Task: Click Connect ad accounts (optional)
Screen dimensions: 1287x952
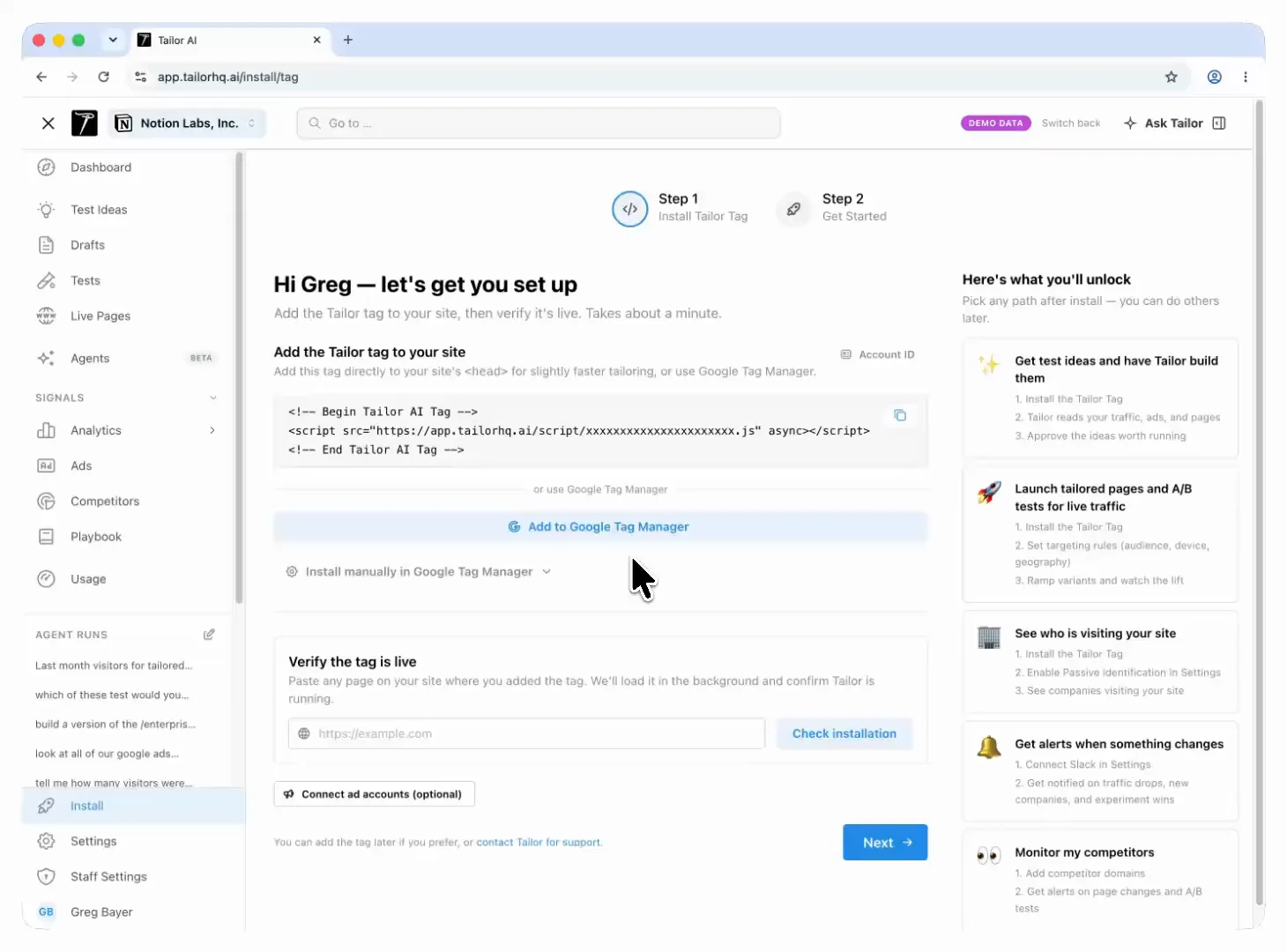Action: point(375,794)
